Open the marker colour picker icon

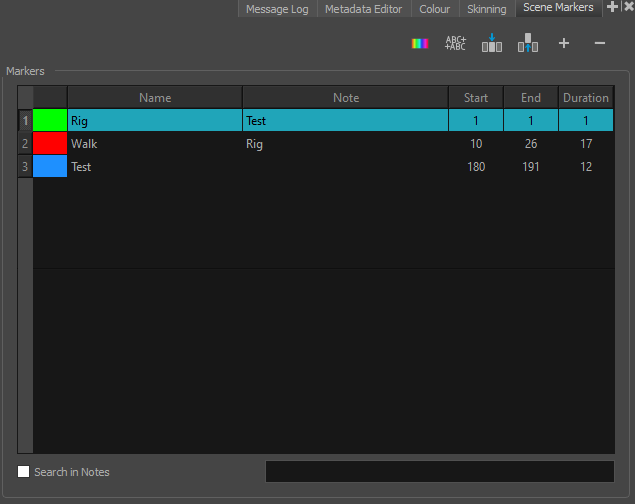tap(420, 43)
